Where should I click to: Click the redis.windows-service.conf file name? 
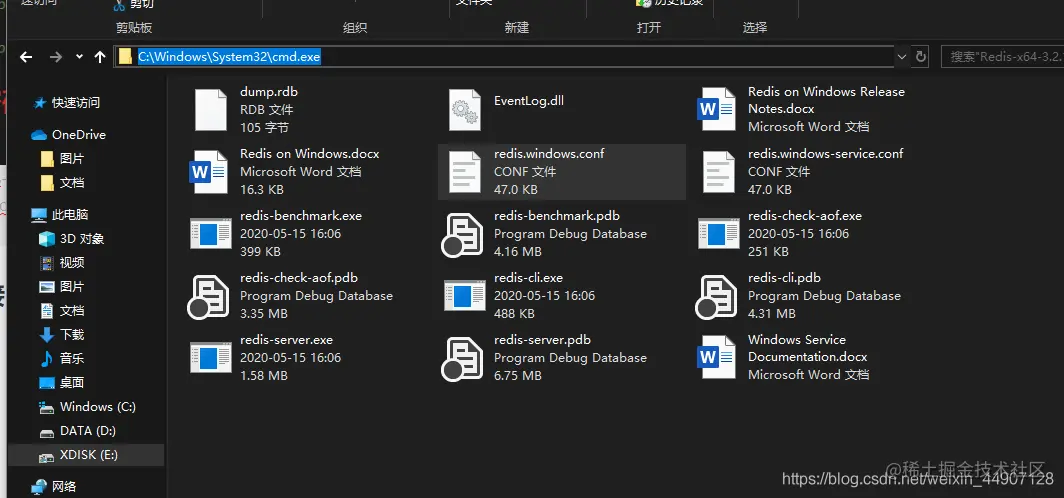tap(825, 153)
